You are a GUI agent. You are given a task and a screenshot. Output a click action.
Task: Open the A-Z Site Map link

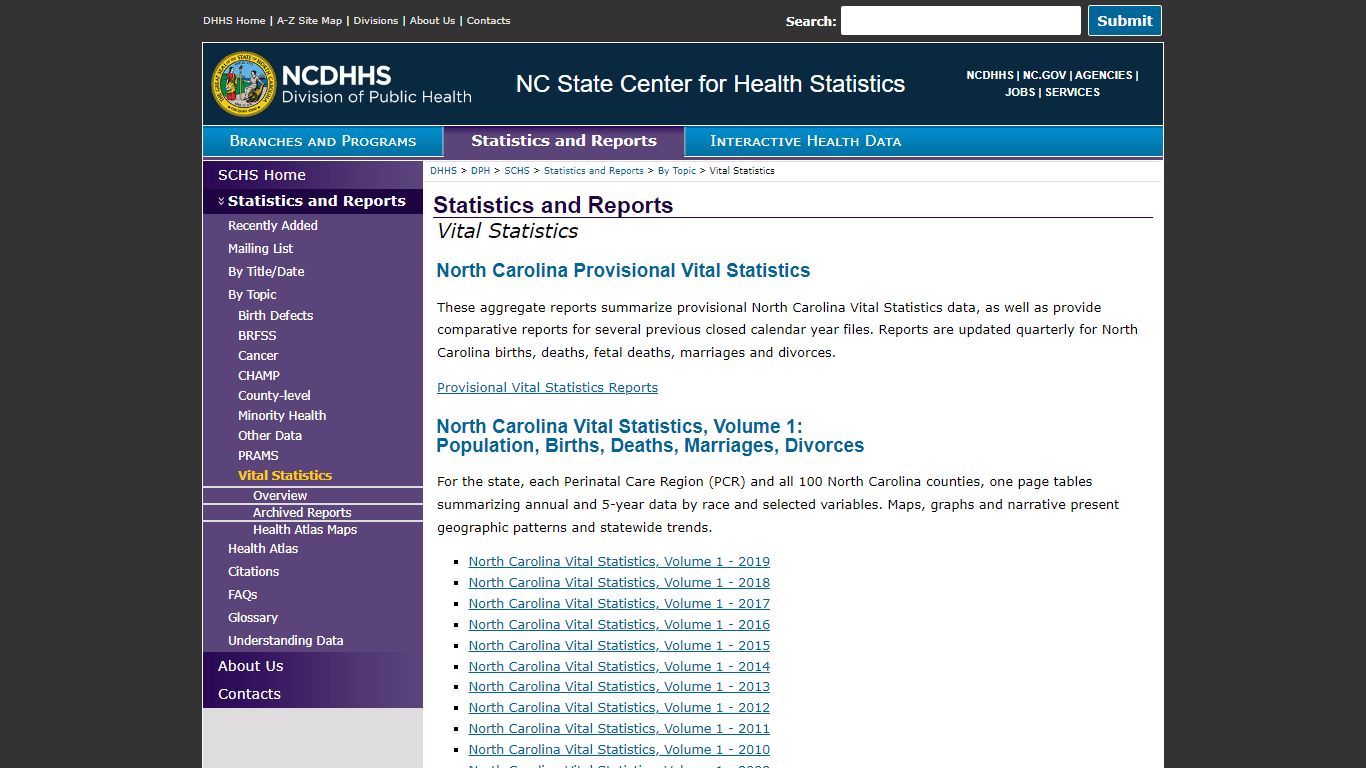309,20
